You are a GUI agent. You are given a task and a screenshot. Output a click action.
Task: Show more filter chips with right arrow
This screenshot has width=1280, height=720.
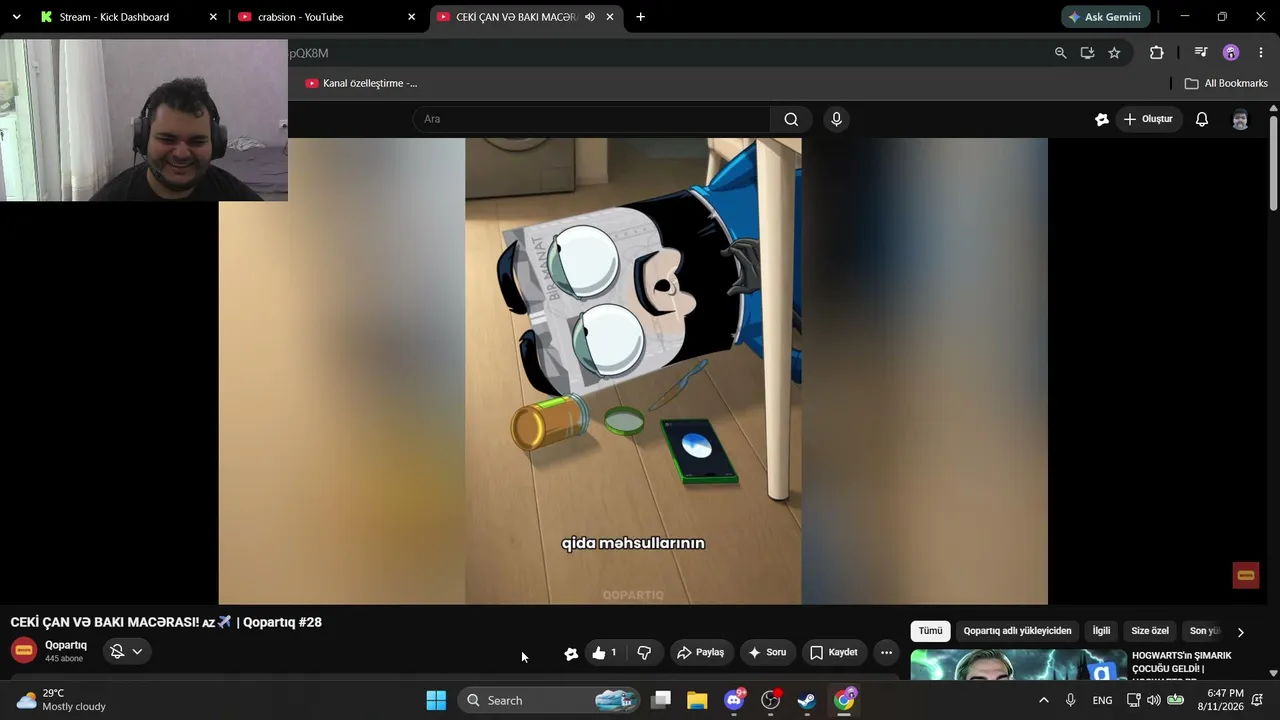point(1240,632)
